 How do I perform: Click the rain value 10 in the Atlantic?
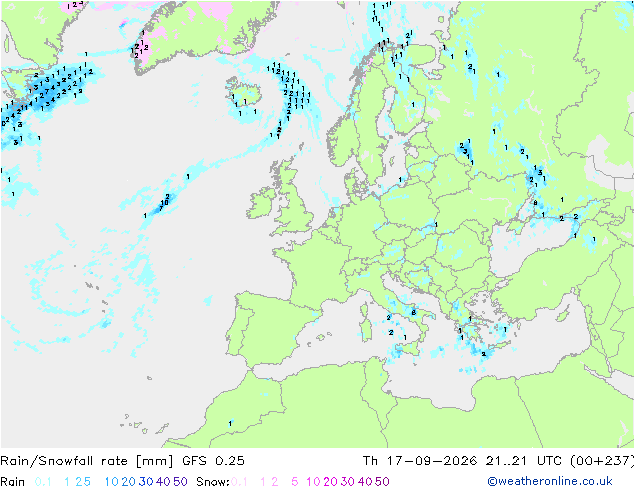(164, 203)
